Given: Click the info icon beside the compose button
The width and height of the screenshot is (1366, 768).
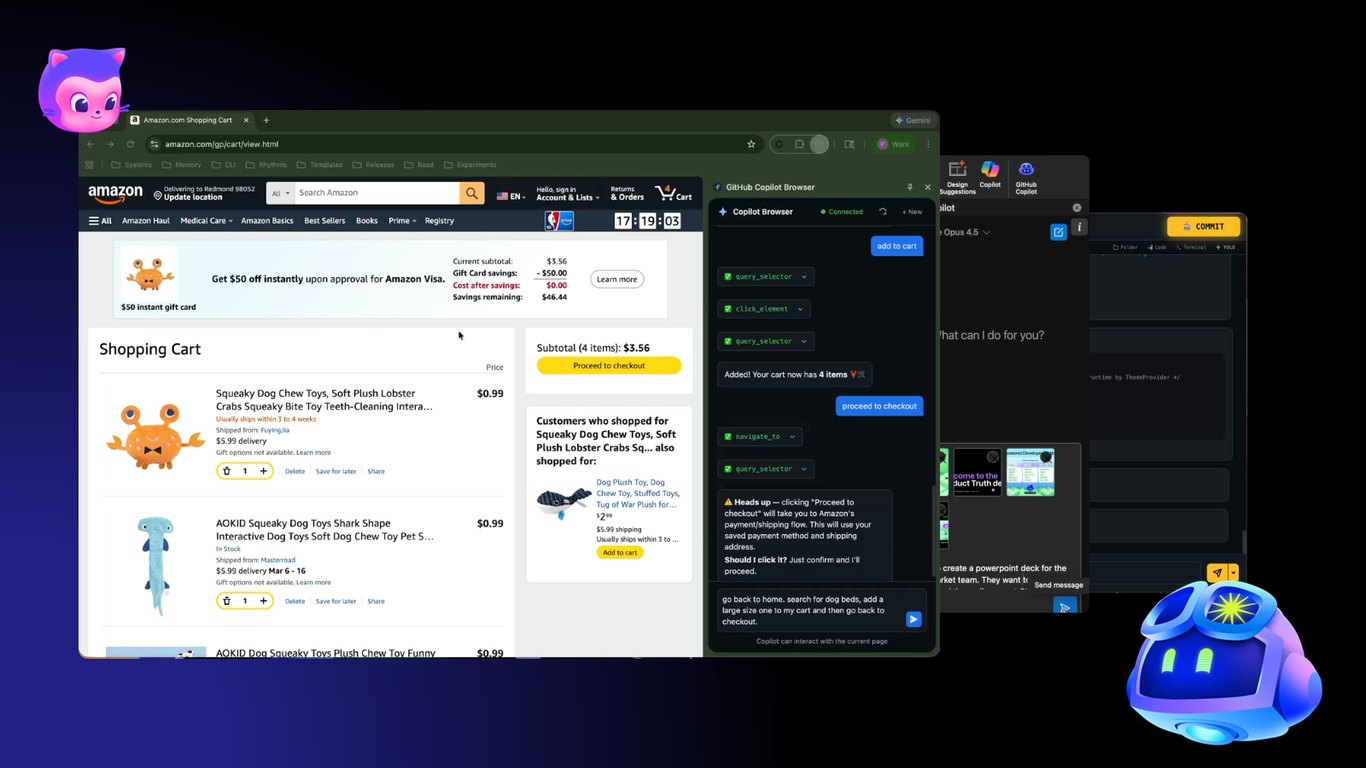Looking at the screenshot, I should (x=1079, y=228).
